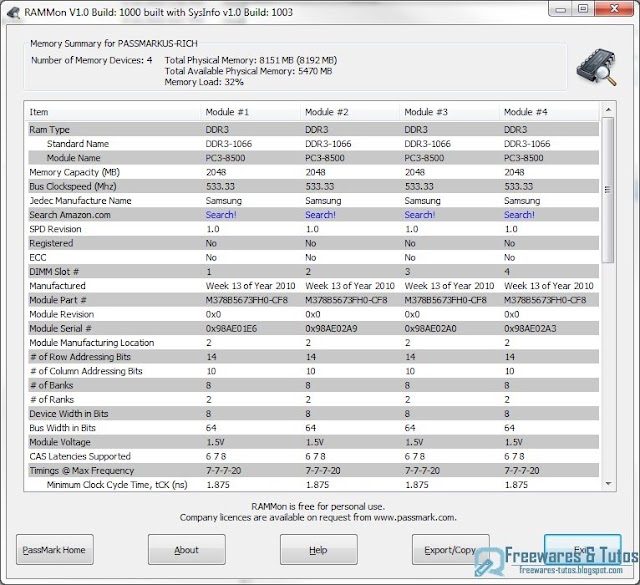The width and height of the screenshot is (640, 585).
Task: Select the Standard Name row label
Action: pyautogui.click(x=78, y=144)
